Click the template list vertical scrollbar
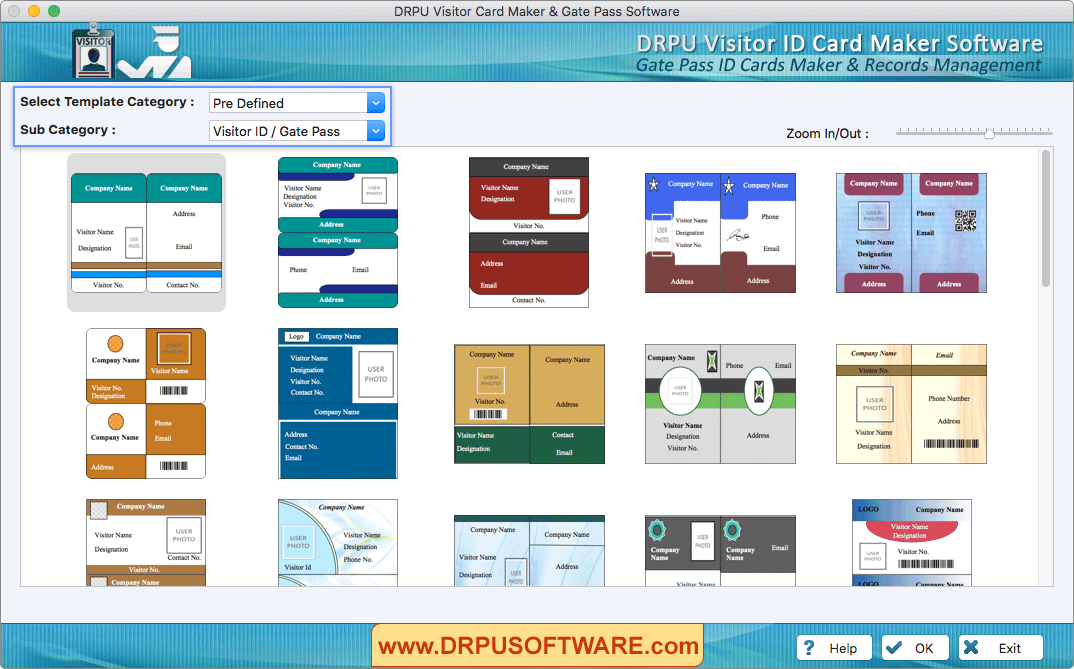Viewport: 1074px width, 669px height. point(1045,219)
